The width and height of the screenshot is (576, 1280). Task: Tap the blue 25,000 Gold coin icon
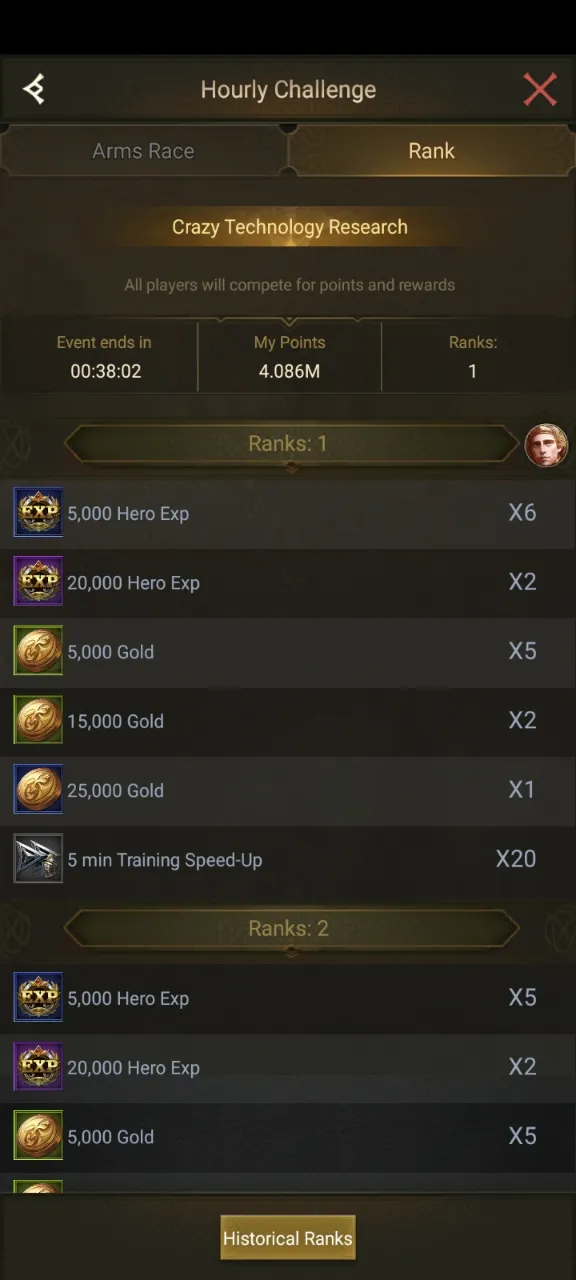38,790
